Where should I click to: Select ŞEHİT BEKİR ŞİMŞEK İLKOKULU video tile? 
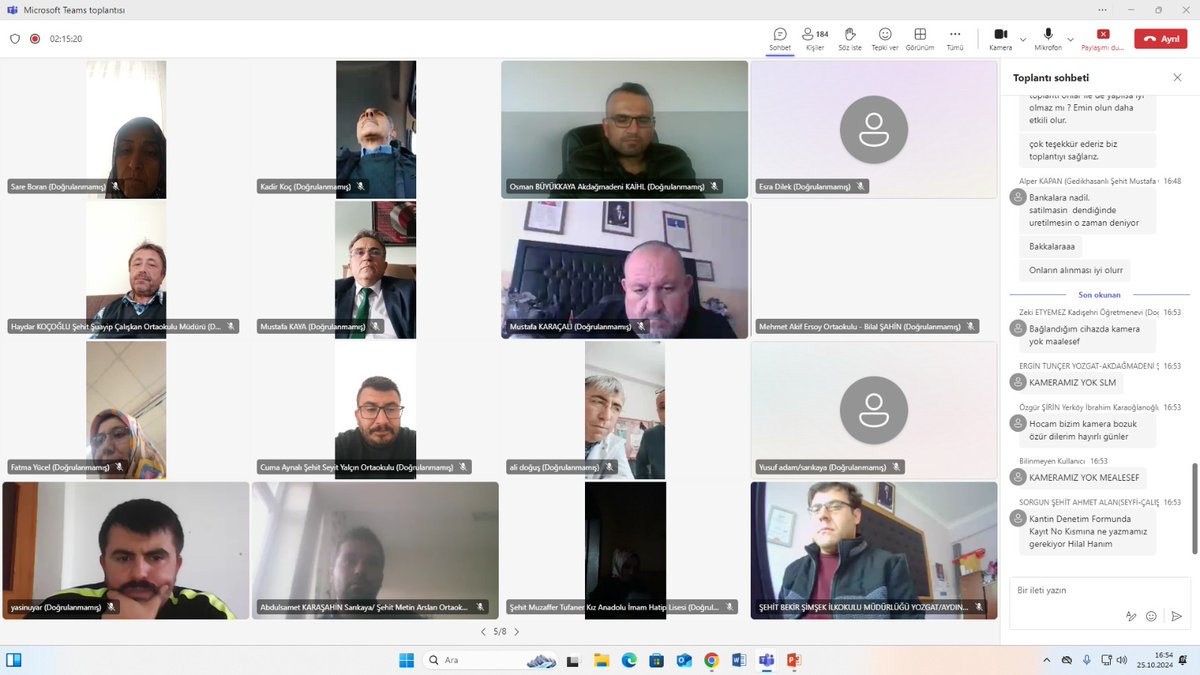pyautogui.click(x=874, y=550)
